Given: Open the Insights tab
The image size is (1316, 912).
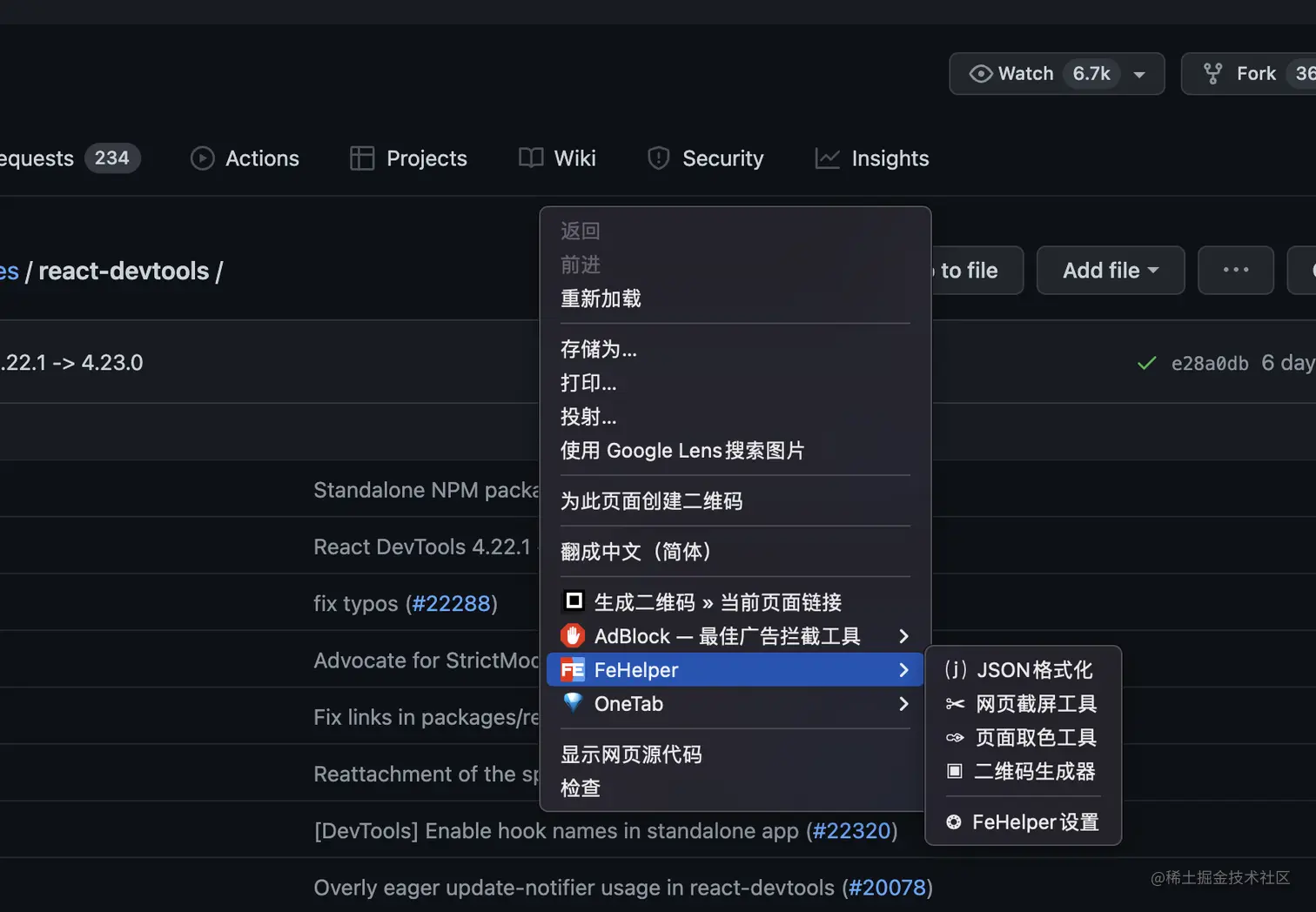Looking at the screenshot, I should click(872, 158).
